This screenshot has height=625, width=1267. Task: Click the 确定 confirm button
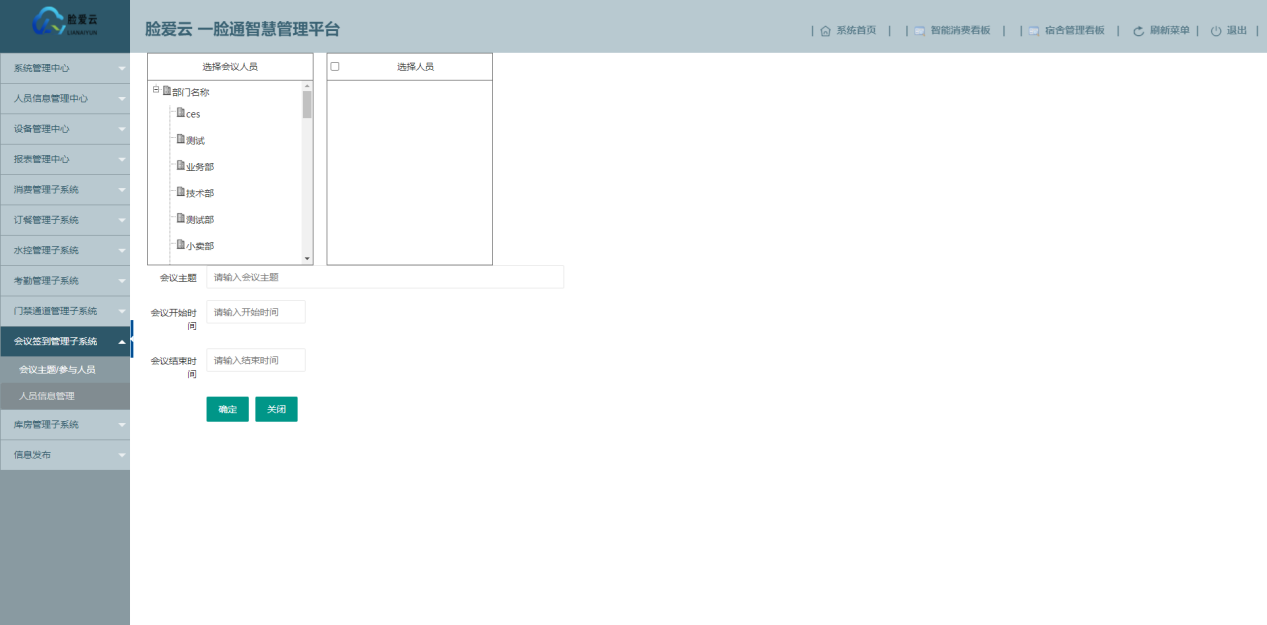228,409
